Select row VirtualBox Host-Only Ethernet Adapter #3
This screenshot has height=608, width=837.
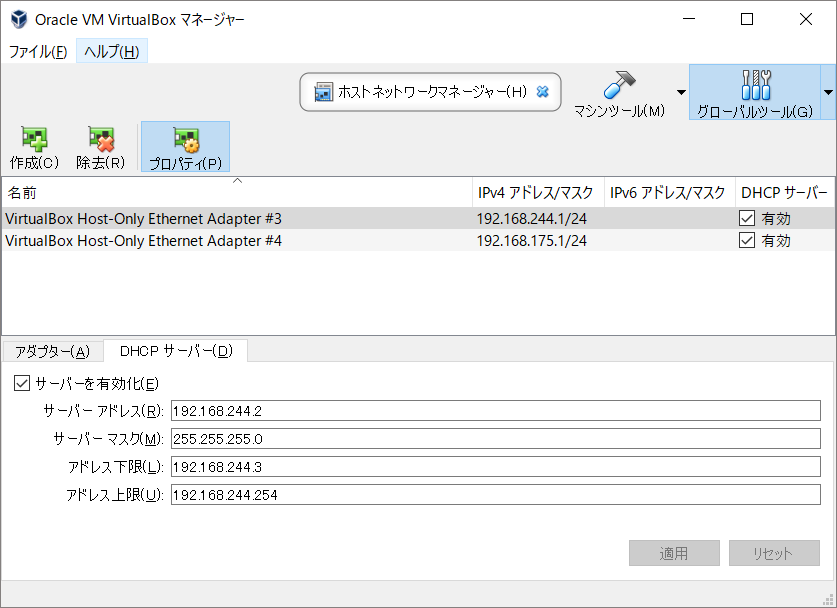click(418, 218)
